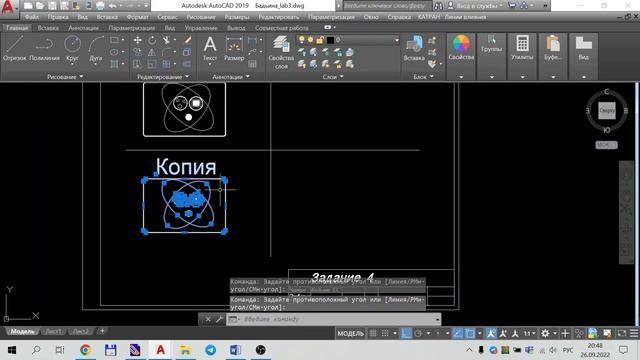
Task: Open the Рисование menu in the menu bar
Action: [x=201, y=17]
